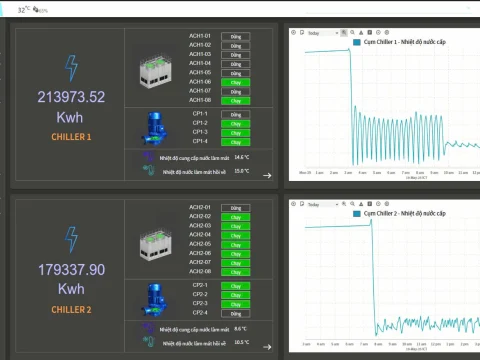The height and width of the screenshot is (360, 480).
Task: Click the Chiller 2 return water temperature icon
Action: pos(148,342)
